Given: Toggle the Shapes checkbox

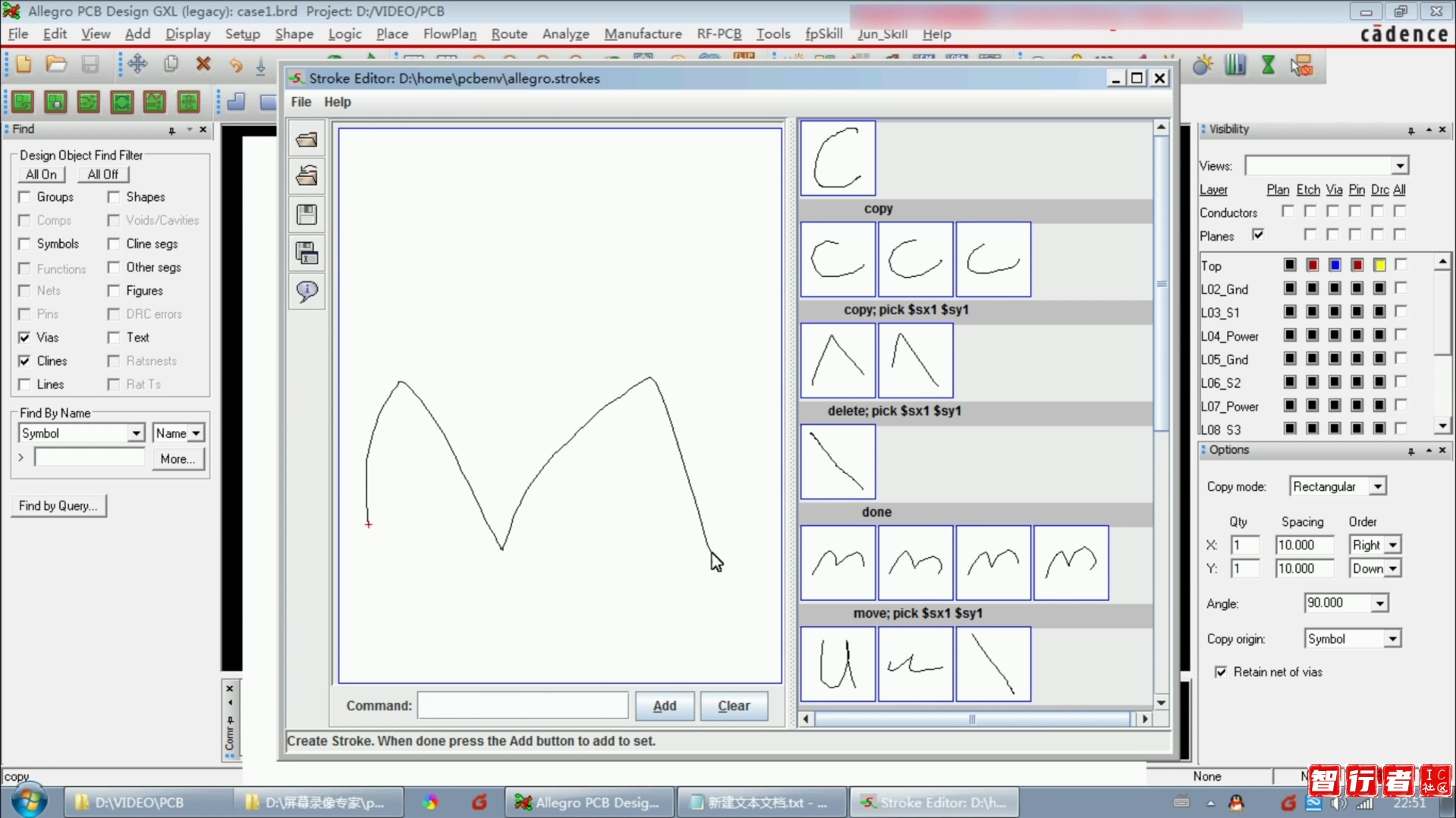Looking at the screenshot, I should point(114,197).
